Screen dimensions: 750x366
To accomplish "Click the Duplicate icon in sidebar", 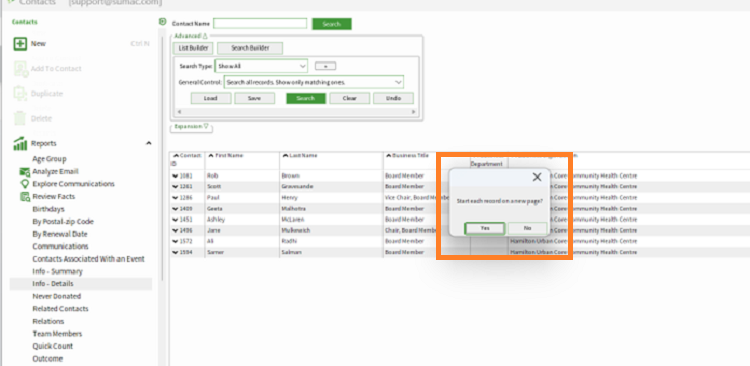I will pyautogui.click(x=20, y=93).
